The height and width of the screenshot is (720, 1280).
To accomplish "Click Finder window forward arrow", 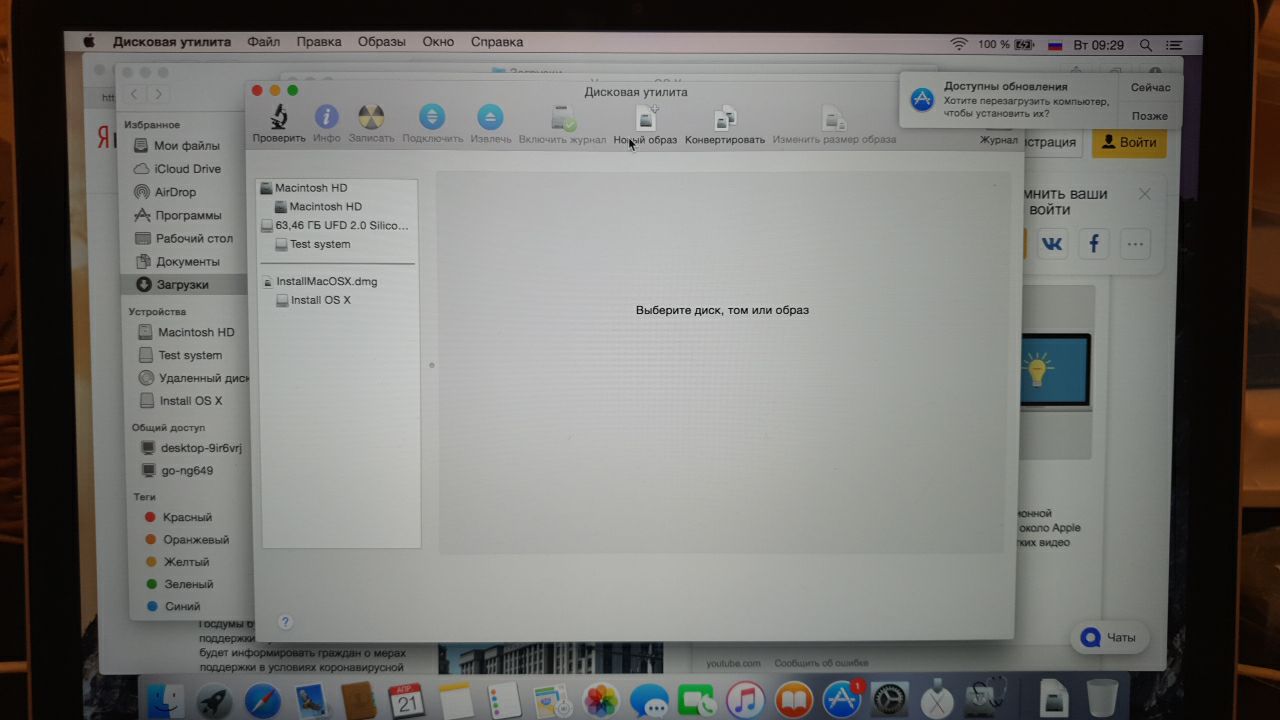I will click(158, 94).
